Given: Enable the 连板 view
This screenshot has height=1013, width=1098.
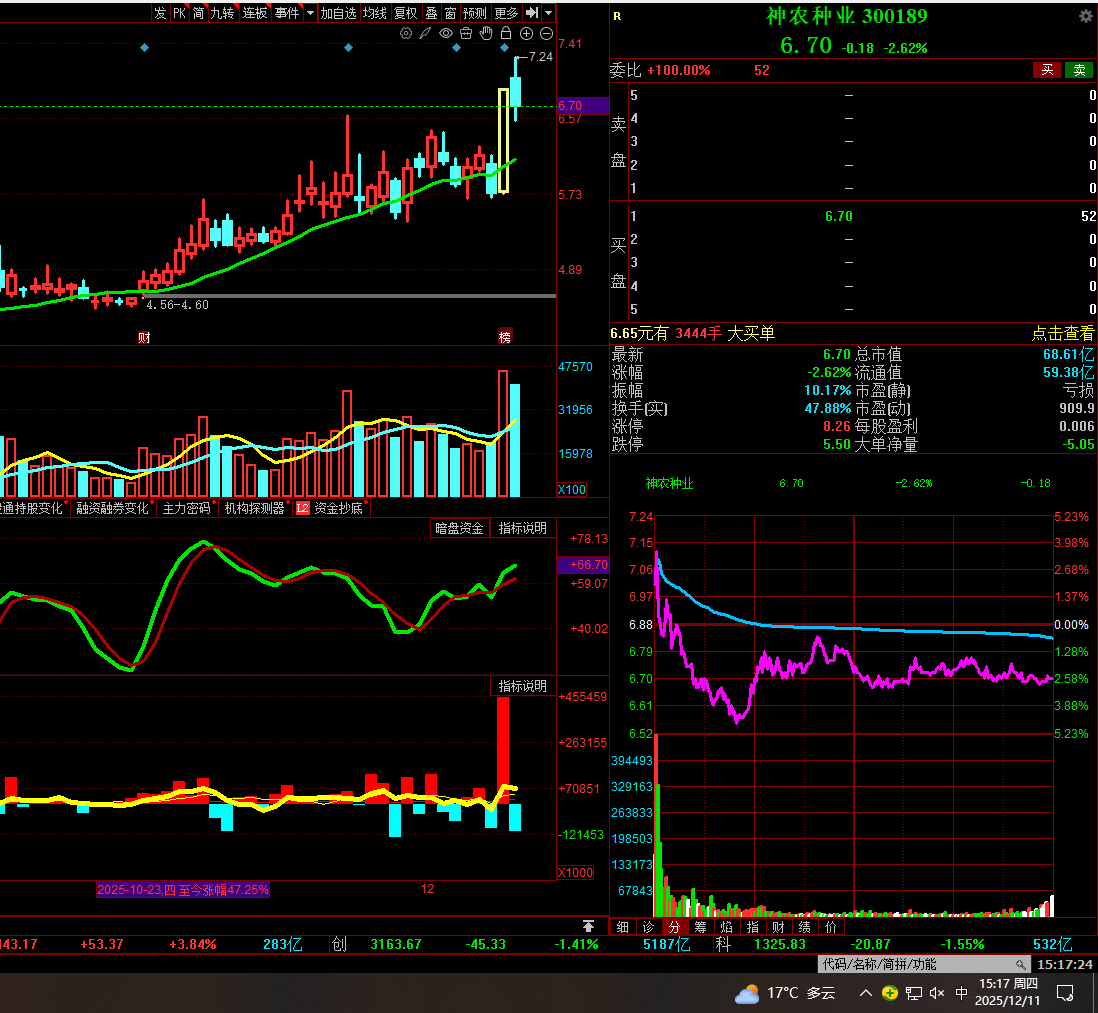Looking at the screenshot, I should (255, 13).
